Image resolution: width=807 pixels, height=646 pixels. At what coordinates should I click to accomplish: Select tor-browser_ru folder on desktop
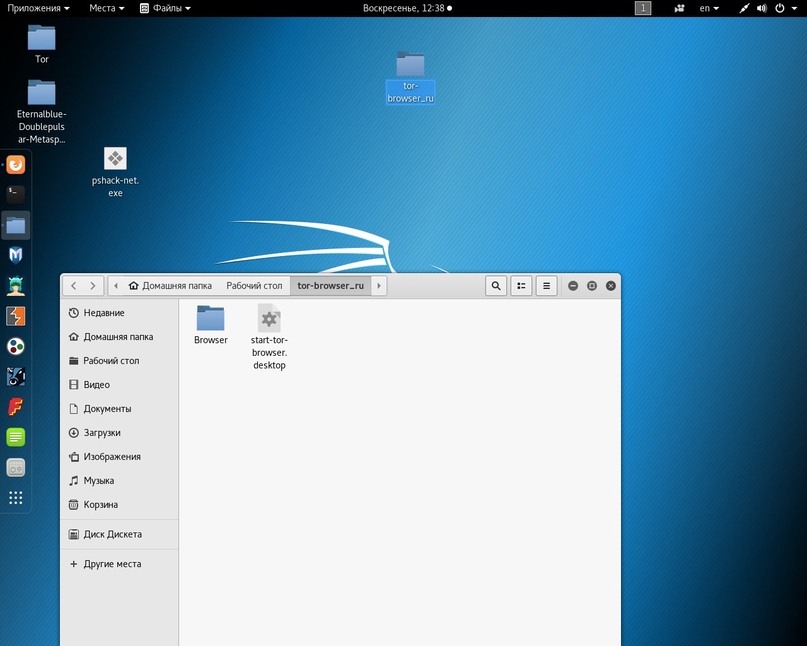coord(410,77)
